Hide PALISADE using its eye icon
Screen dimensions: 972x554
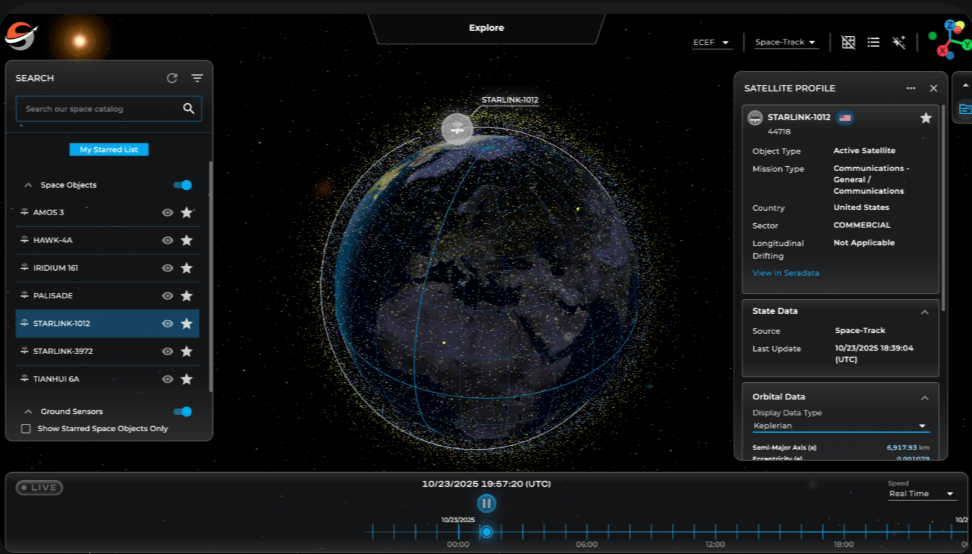coord(167,296)
